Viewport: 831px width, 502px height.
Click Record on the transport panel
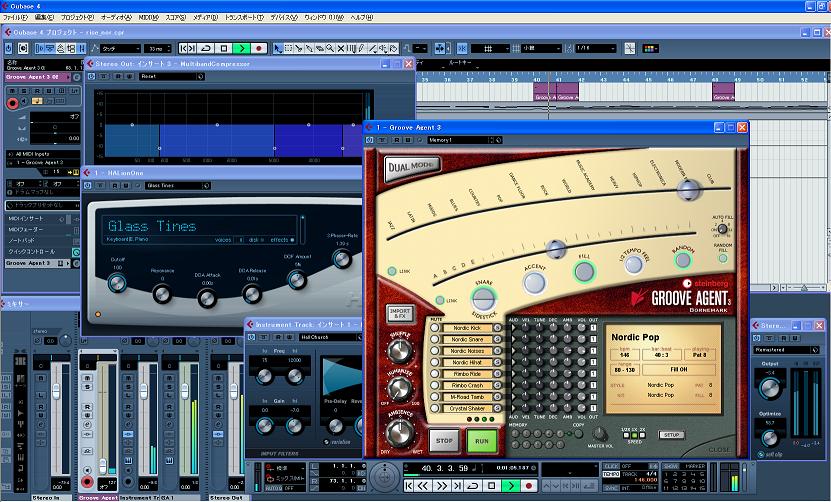529,486
